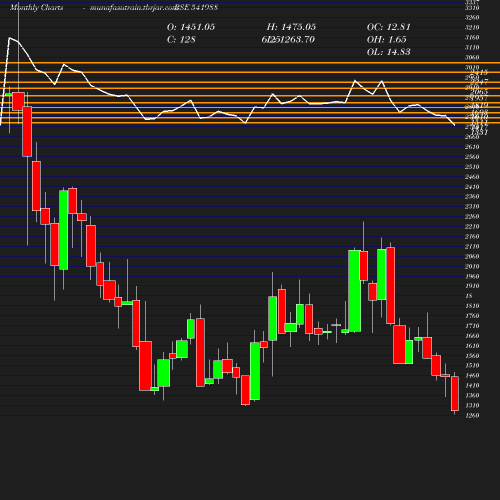Click the 1360 price axis label
Viewport: 500px width, 500px height.
pos(472,395)
